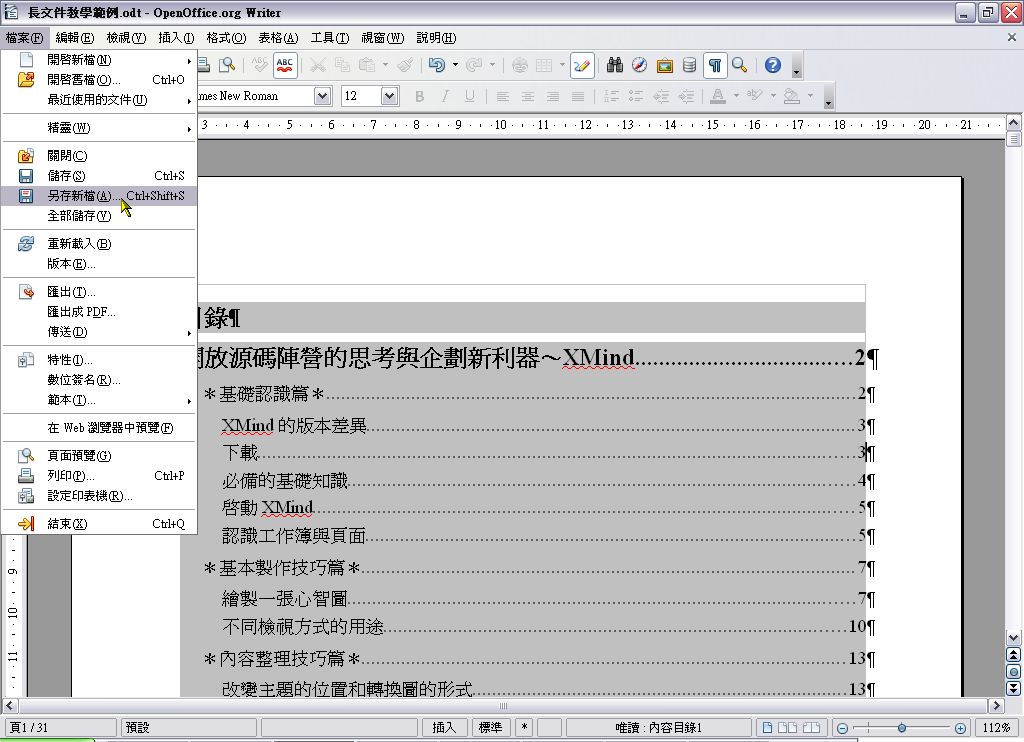Screen dimensions: 1024x742
Task: Select Align Left paragraph button
Action: tap(502, 97)
